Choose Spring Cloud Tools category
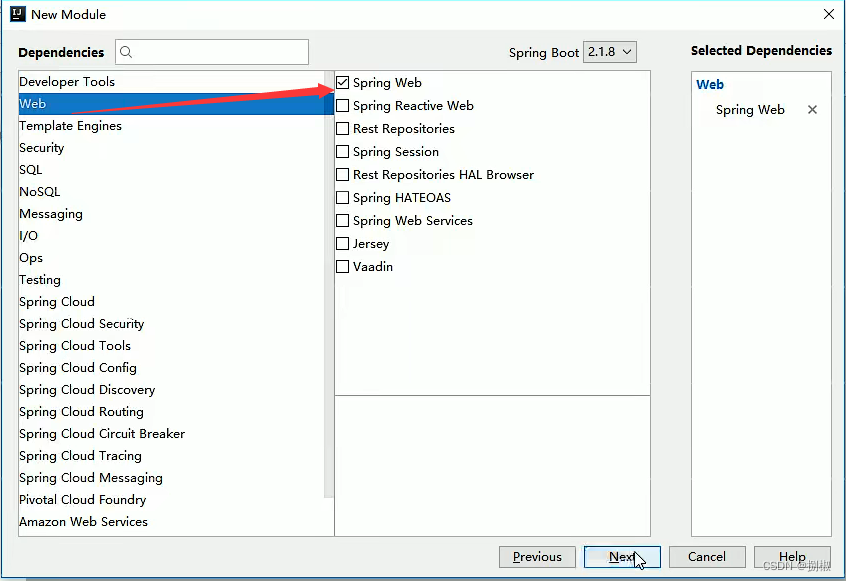This screenshot has width=846, height=581. [172, 346]
